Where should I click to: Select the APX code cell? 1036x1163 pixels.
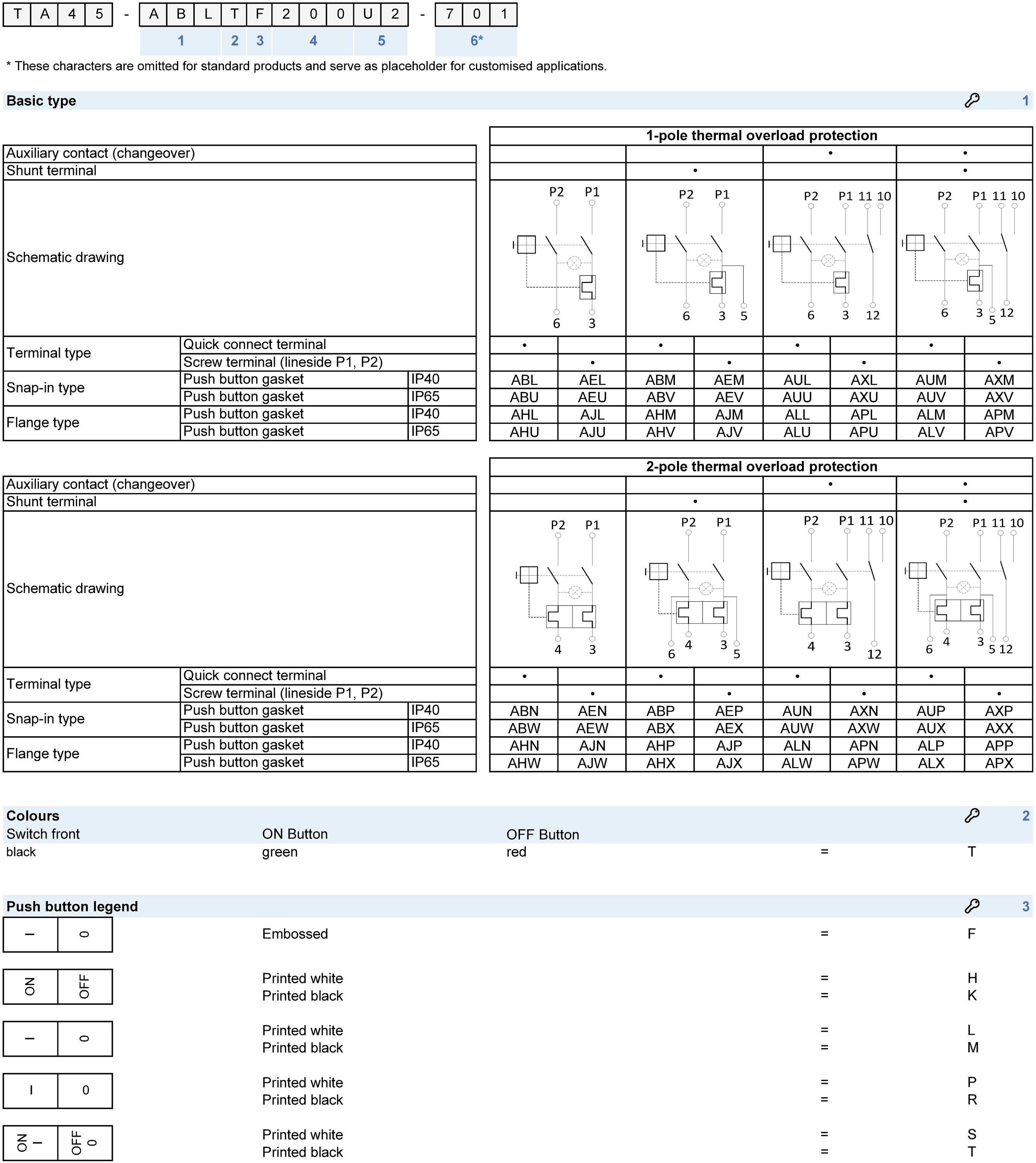pos(999,763)
